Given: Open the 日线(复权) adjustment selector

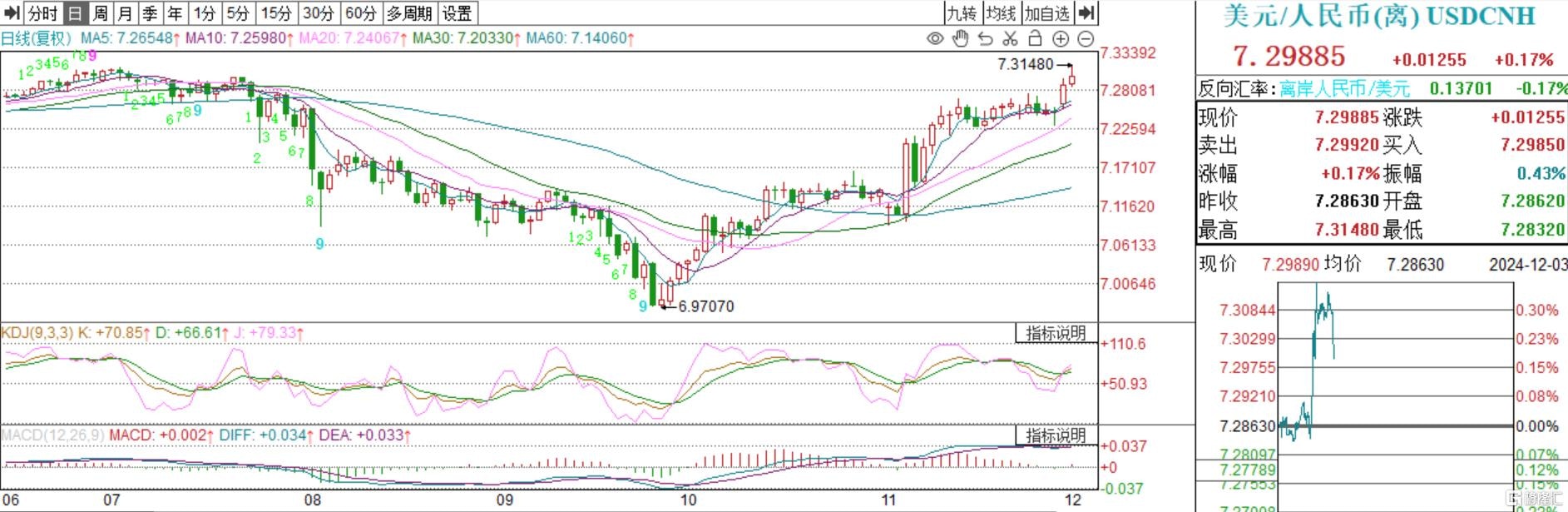Looking at the screenshot, I should (37, 38).
